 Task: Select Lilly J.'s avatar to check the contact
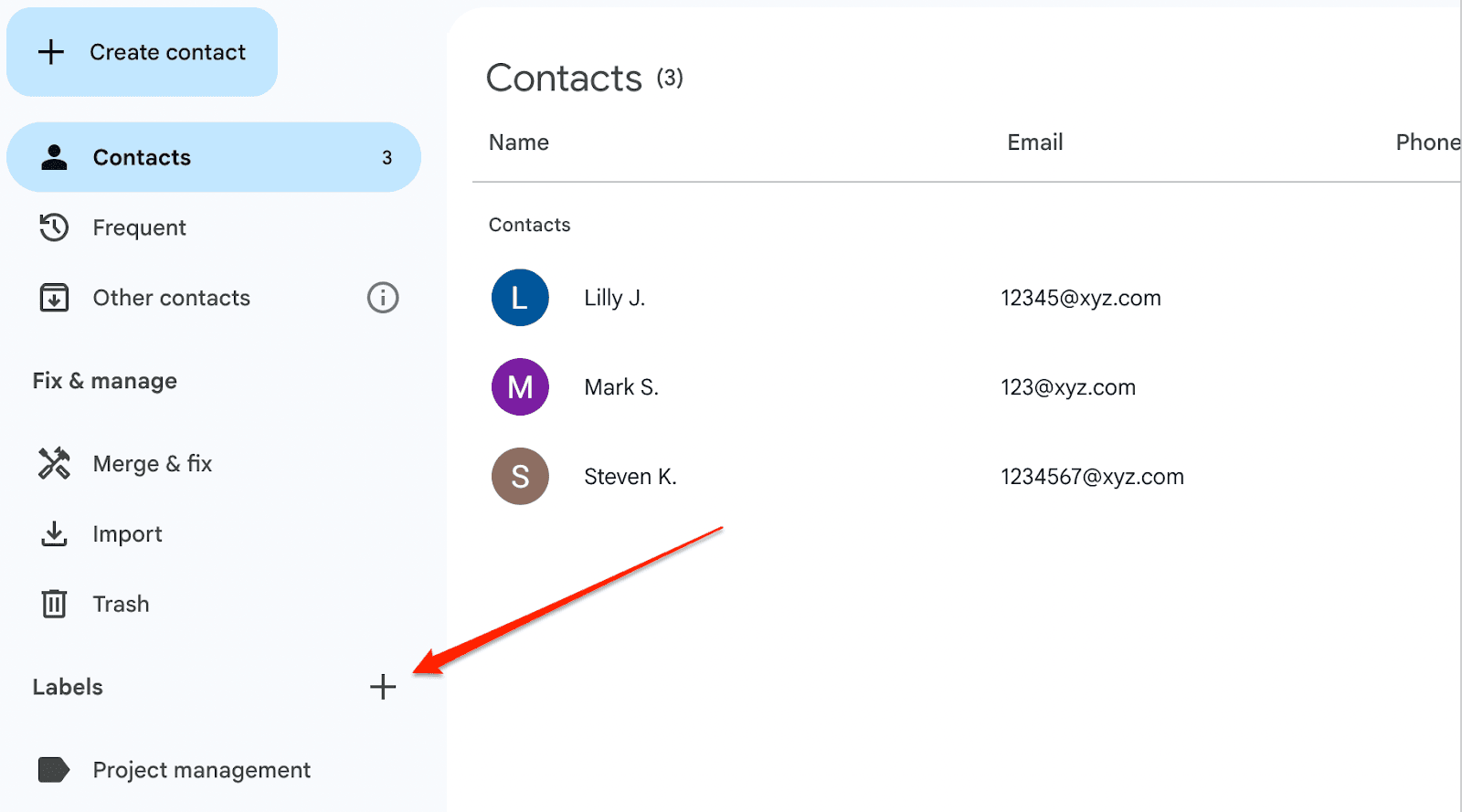(520, 297)
